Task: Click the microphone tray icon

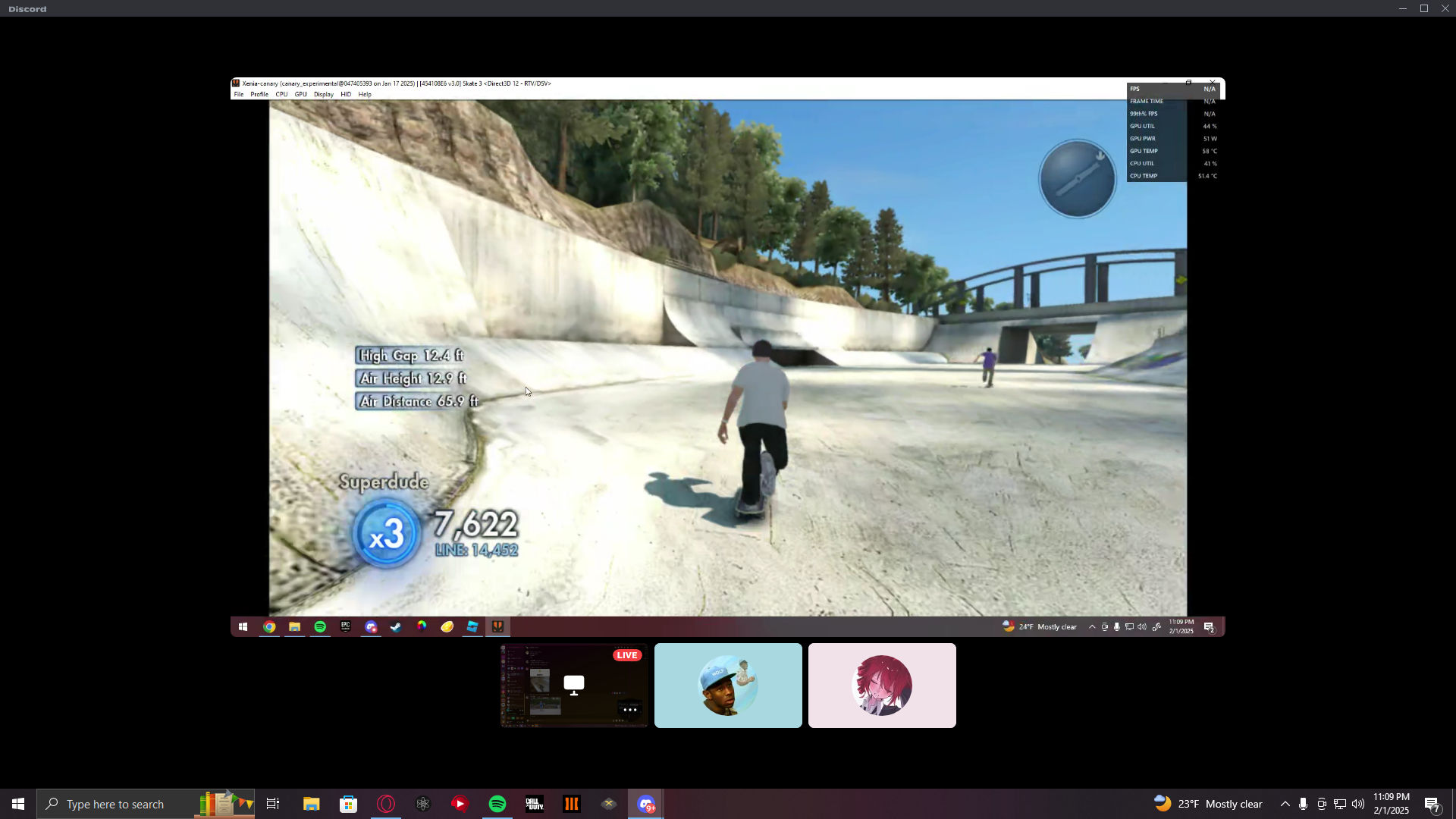Action: pyautogui.click(x=1303, y=804)
